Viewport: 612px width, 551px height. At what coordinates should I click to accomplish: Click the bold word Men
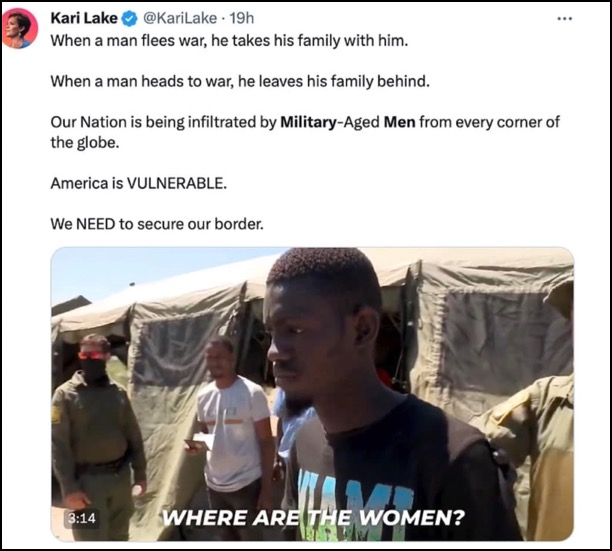click(x=399, y=123)
